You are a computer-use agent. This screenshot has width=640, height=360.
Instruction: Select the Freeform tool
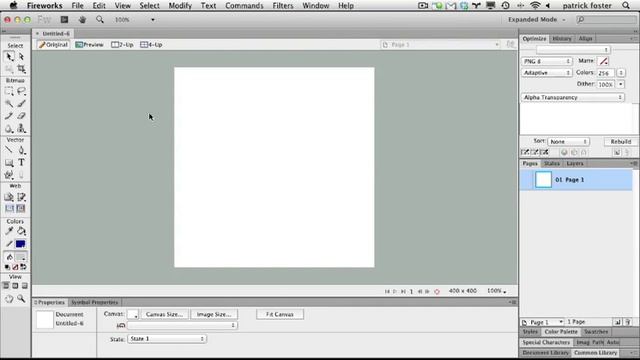click(x=9, y=175)
